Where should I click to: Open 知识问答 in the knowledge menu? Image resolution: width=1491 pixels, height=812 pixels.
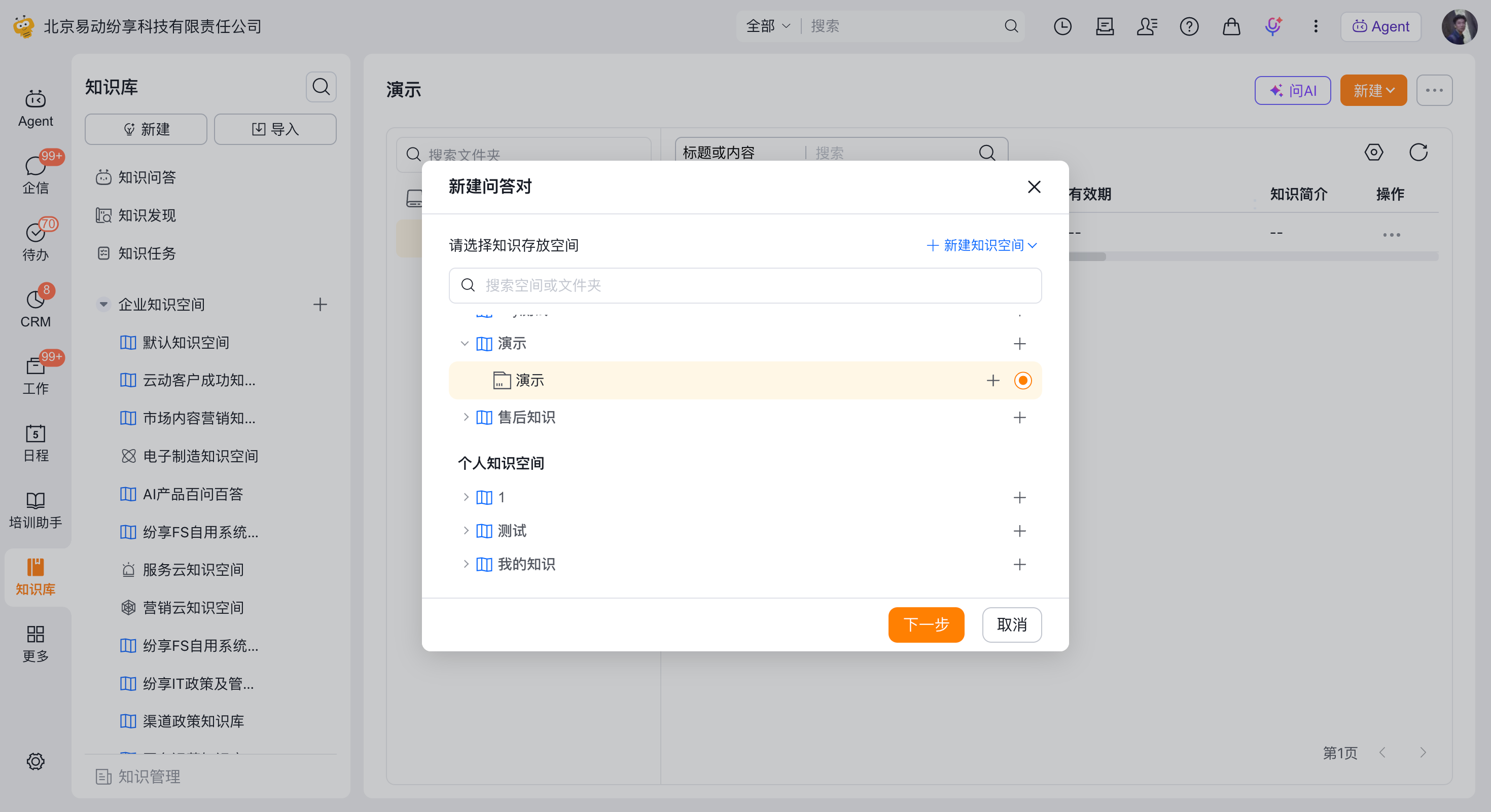tap(147, 177)
